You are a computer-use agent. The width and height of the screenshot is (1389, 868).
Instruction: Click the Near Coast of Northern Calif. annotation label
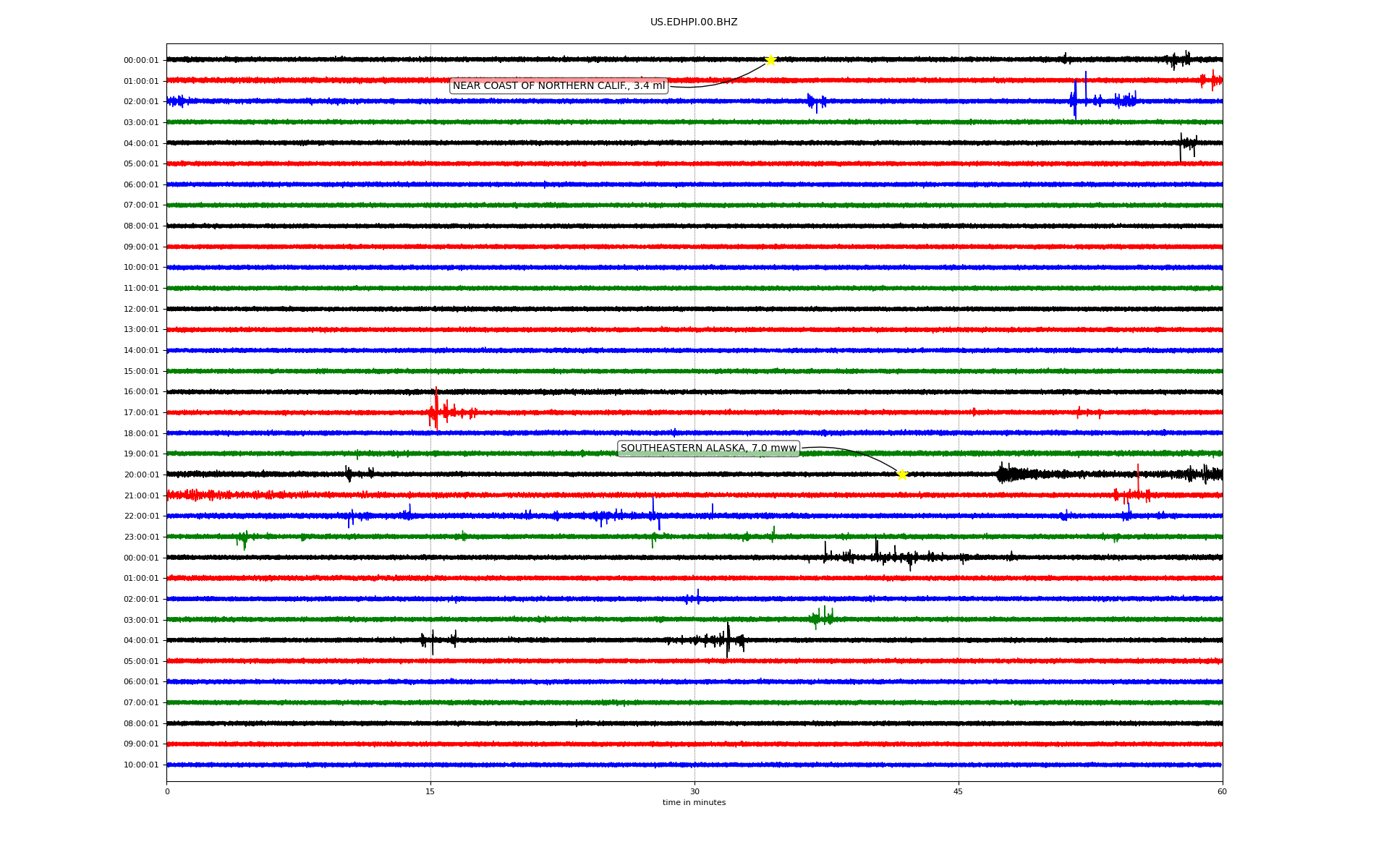558,86
